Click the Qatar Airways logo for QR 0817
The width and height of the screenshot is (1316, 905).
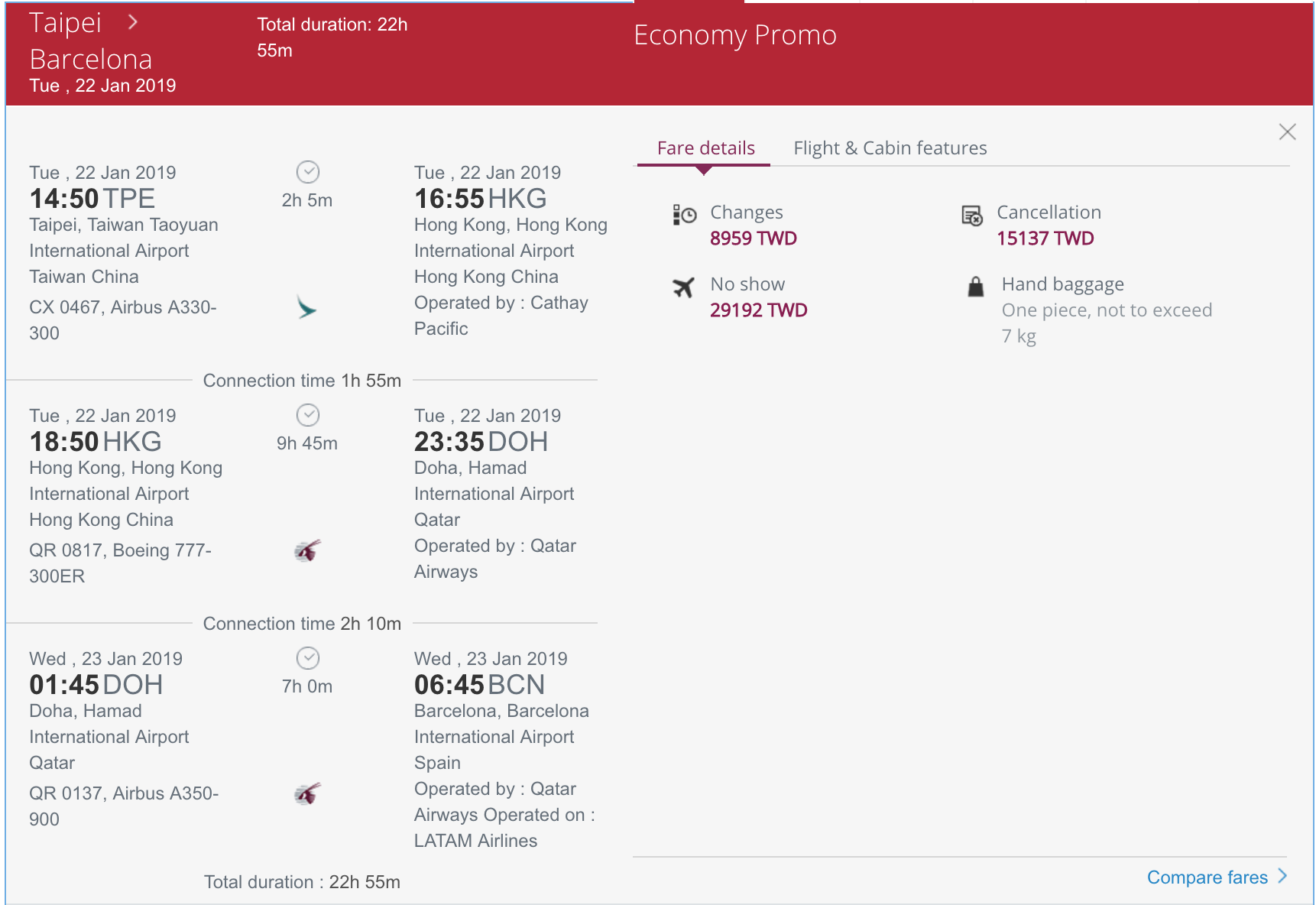pos(307,550)
